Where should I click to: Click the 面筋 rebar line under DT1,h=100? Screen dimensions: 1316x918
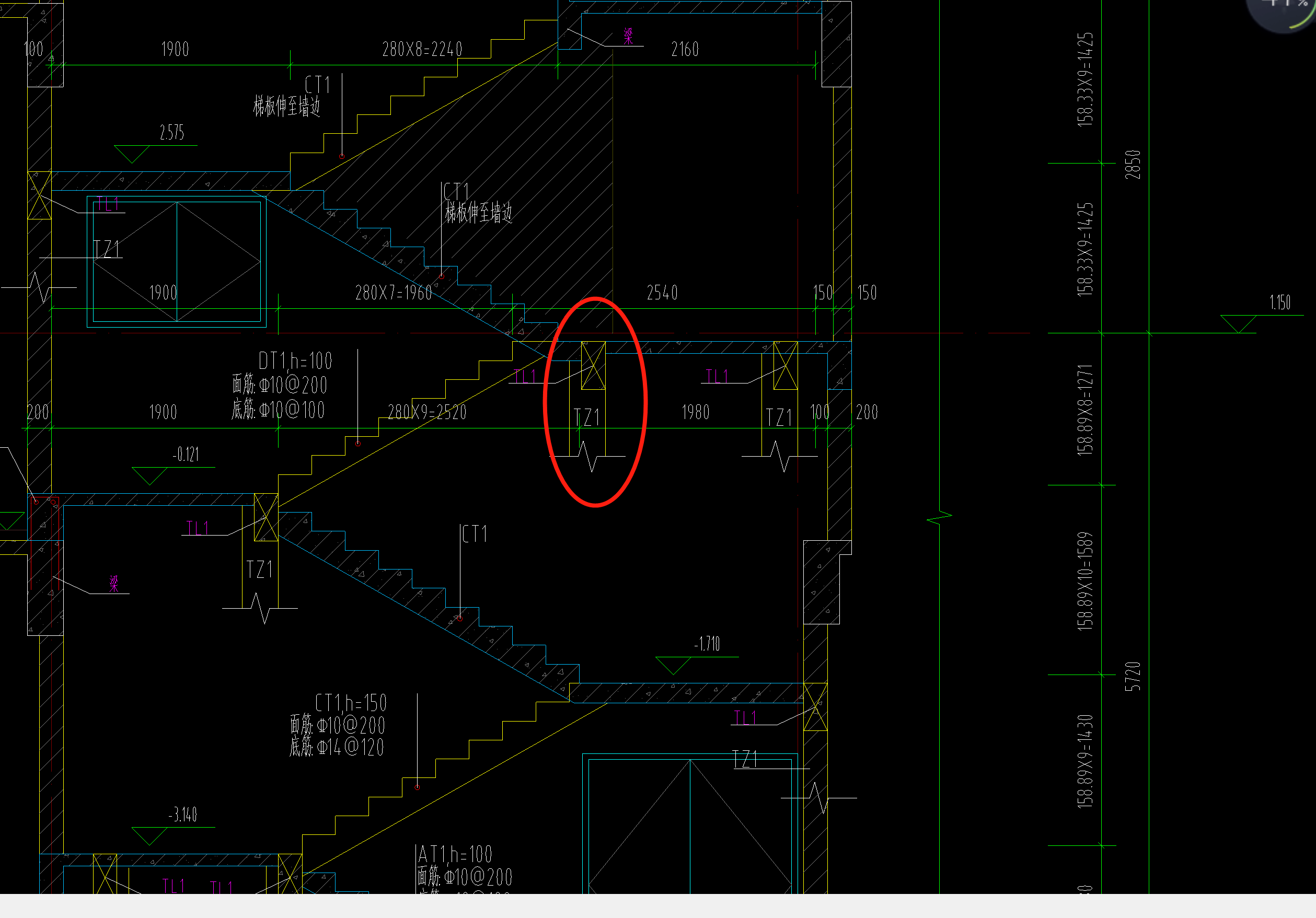280,385
